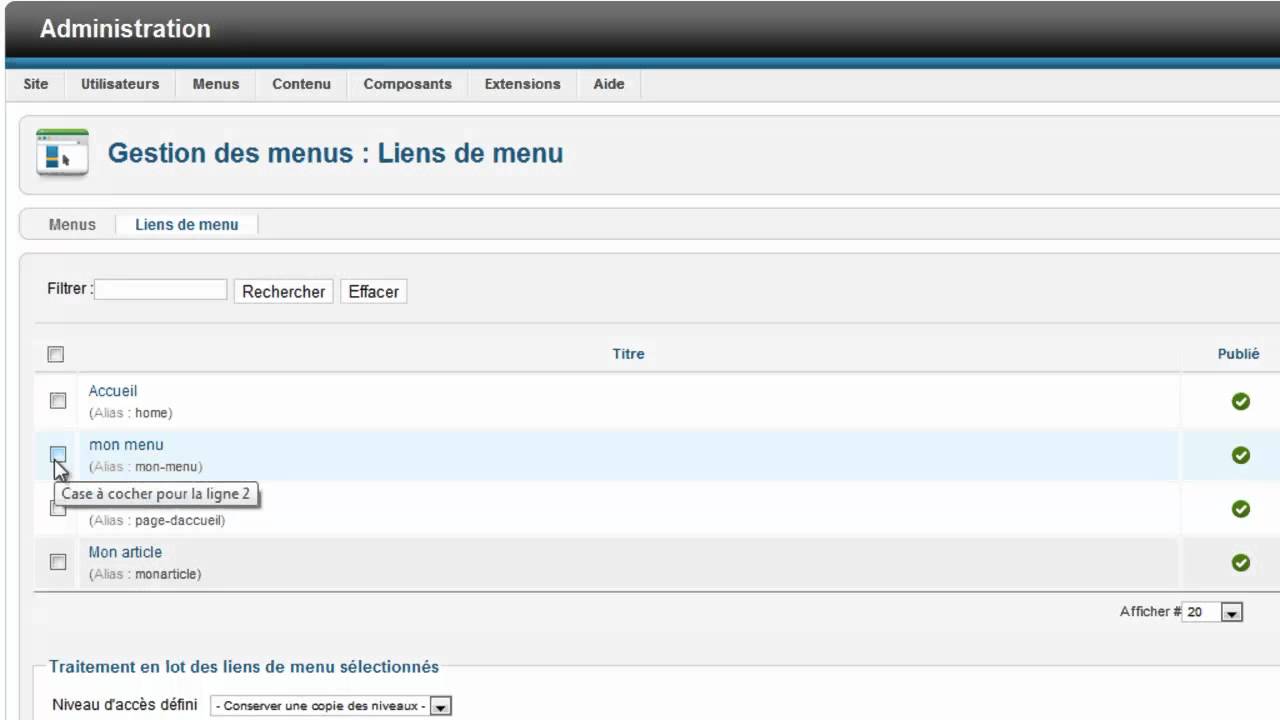Image resolution: width=1280 pixels, height=720 pixels.
Task: Click the Effacer button
Action: point(374,292)
